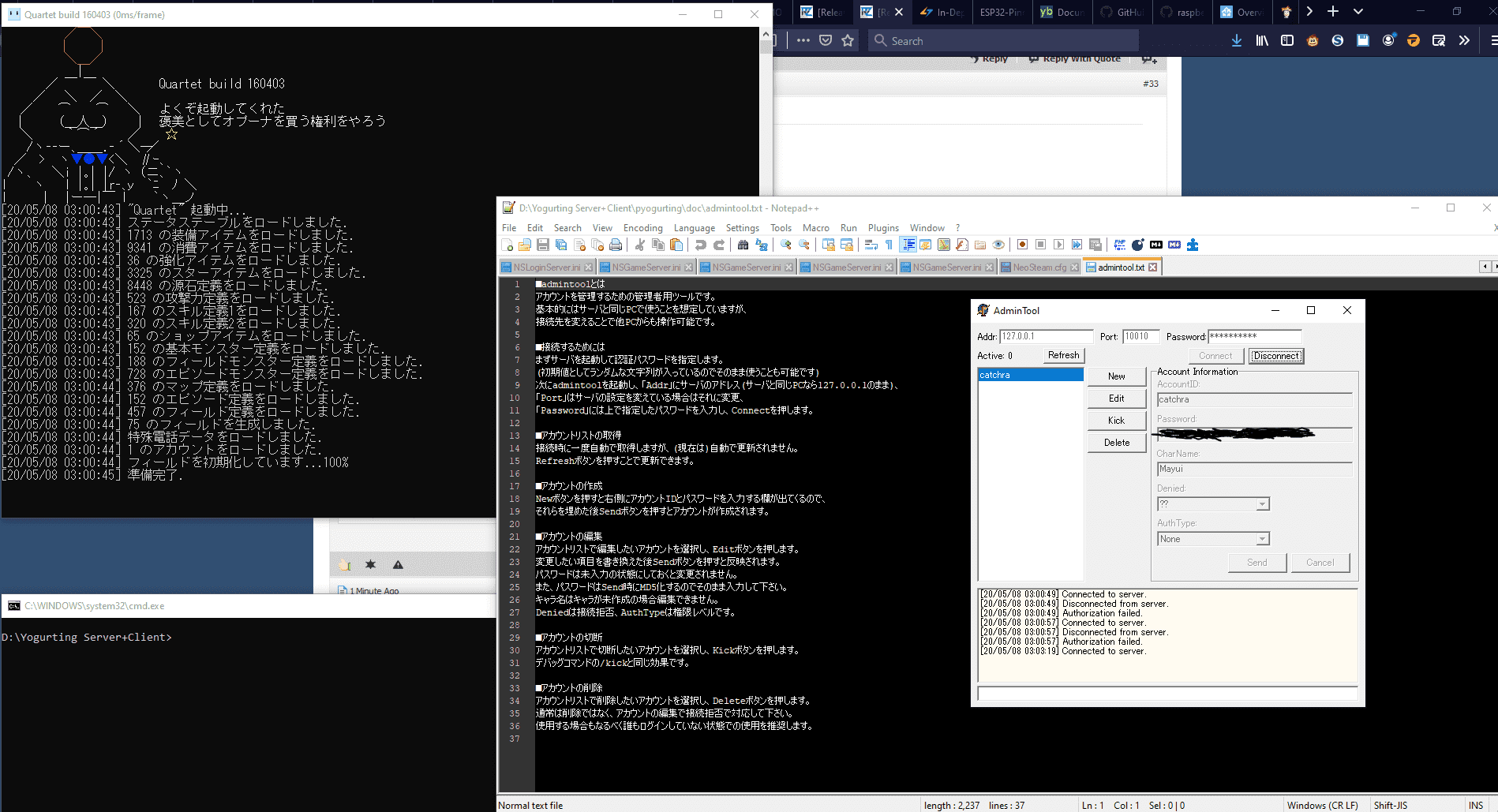The height and width of the screenshot is (812, 1498).
Task: Click the Disconnect button in AdminTool
Action: click(1276, 356)
